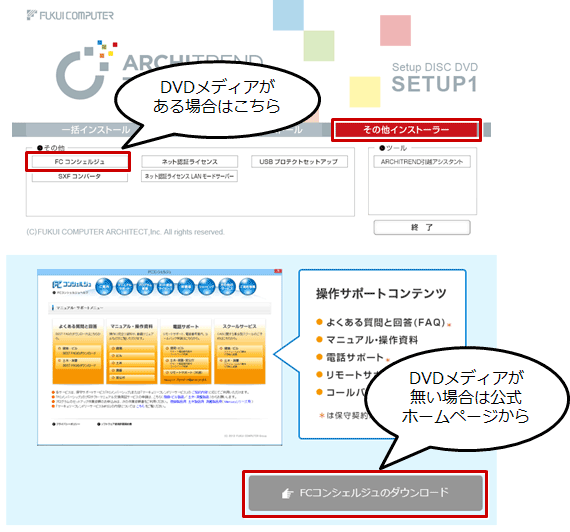570x532 pixels.
Task: Click the SXF コンバータ button
Action: coord(79,176)
